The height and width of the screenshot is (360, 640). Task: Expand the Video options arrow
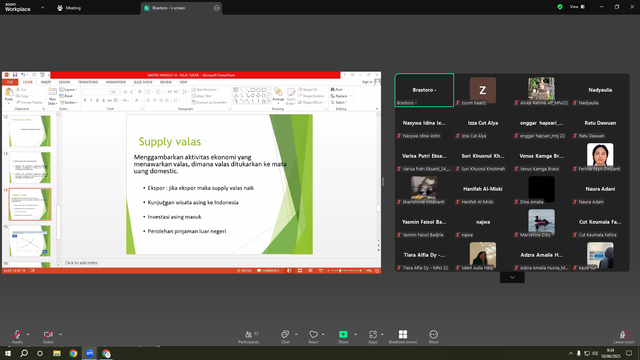coord(60,334)
